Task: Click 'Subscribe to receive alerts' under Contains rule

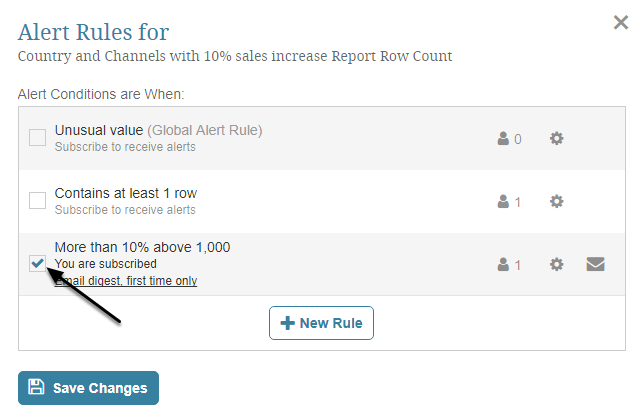Action: tap(125, 210)
